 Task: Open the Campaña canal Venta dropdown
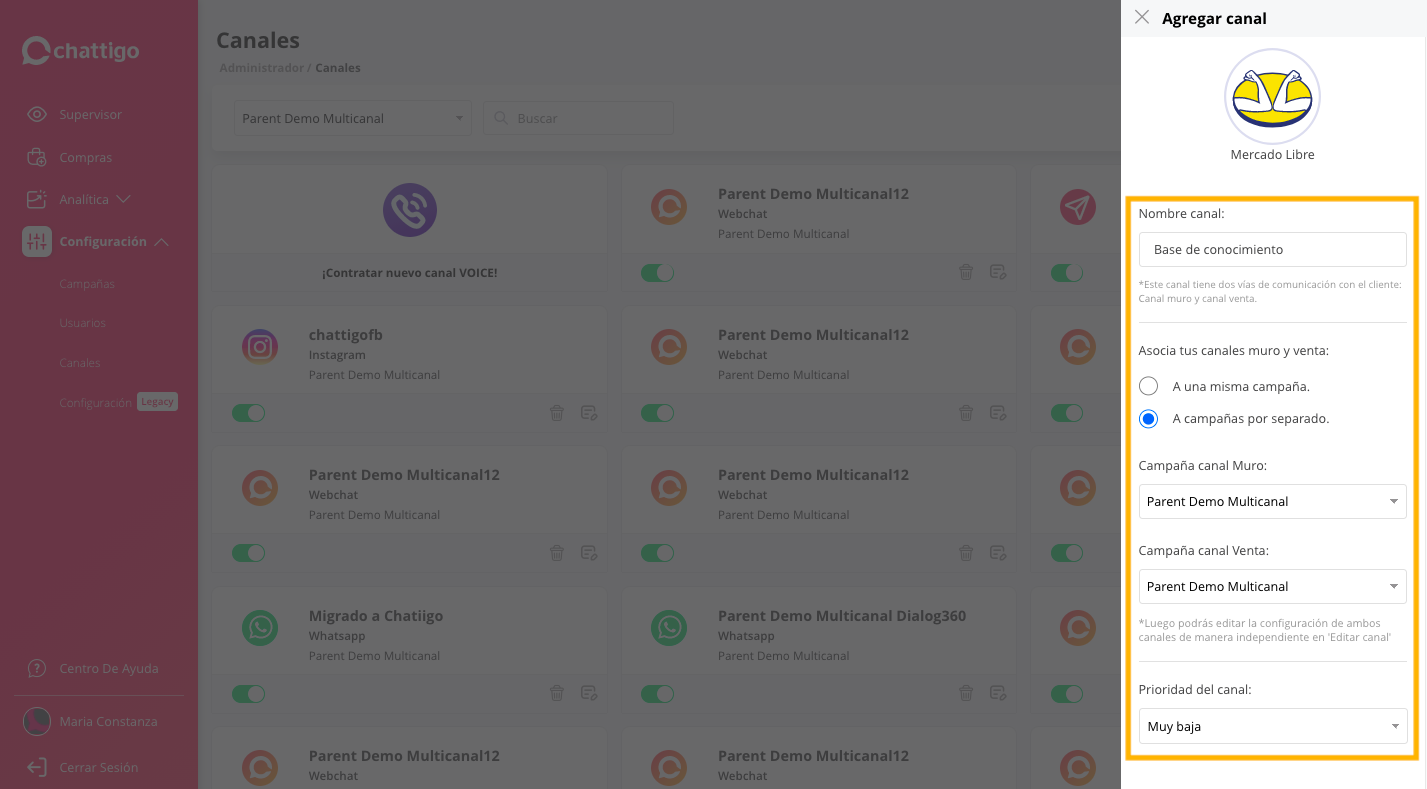[x=1272, y=586]
